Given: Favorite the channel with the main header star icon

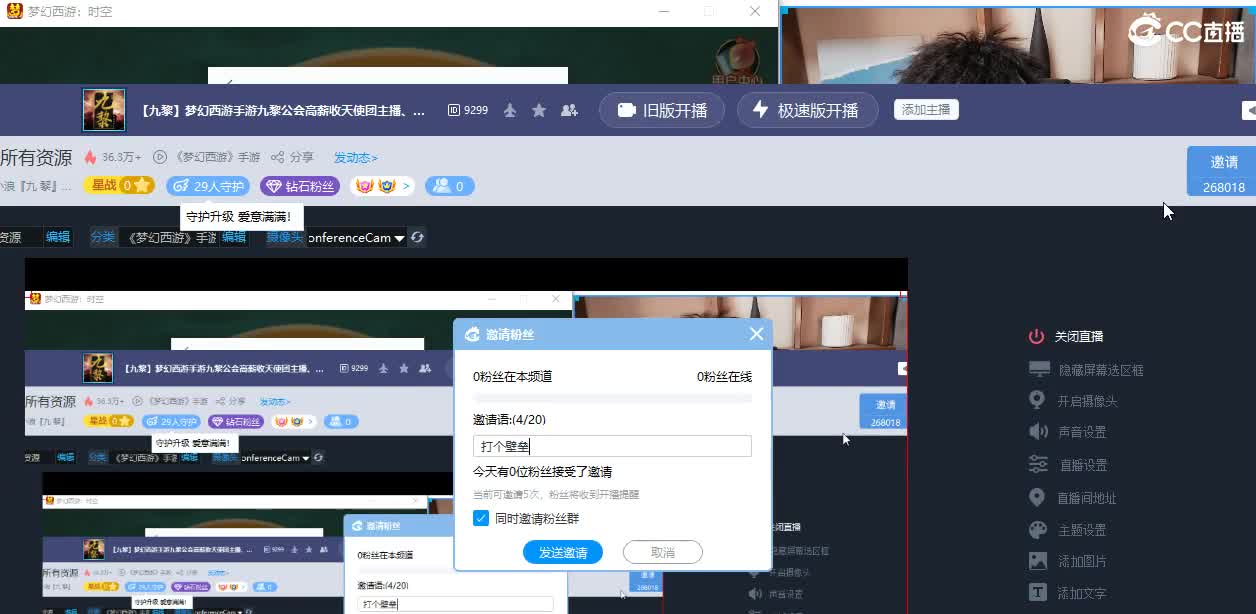Looking at the screenshot, I should (539, 110).
